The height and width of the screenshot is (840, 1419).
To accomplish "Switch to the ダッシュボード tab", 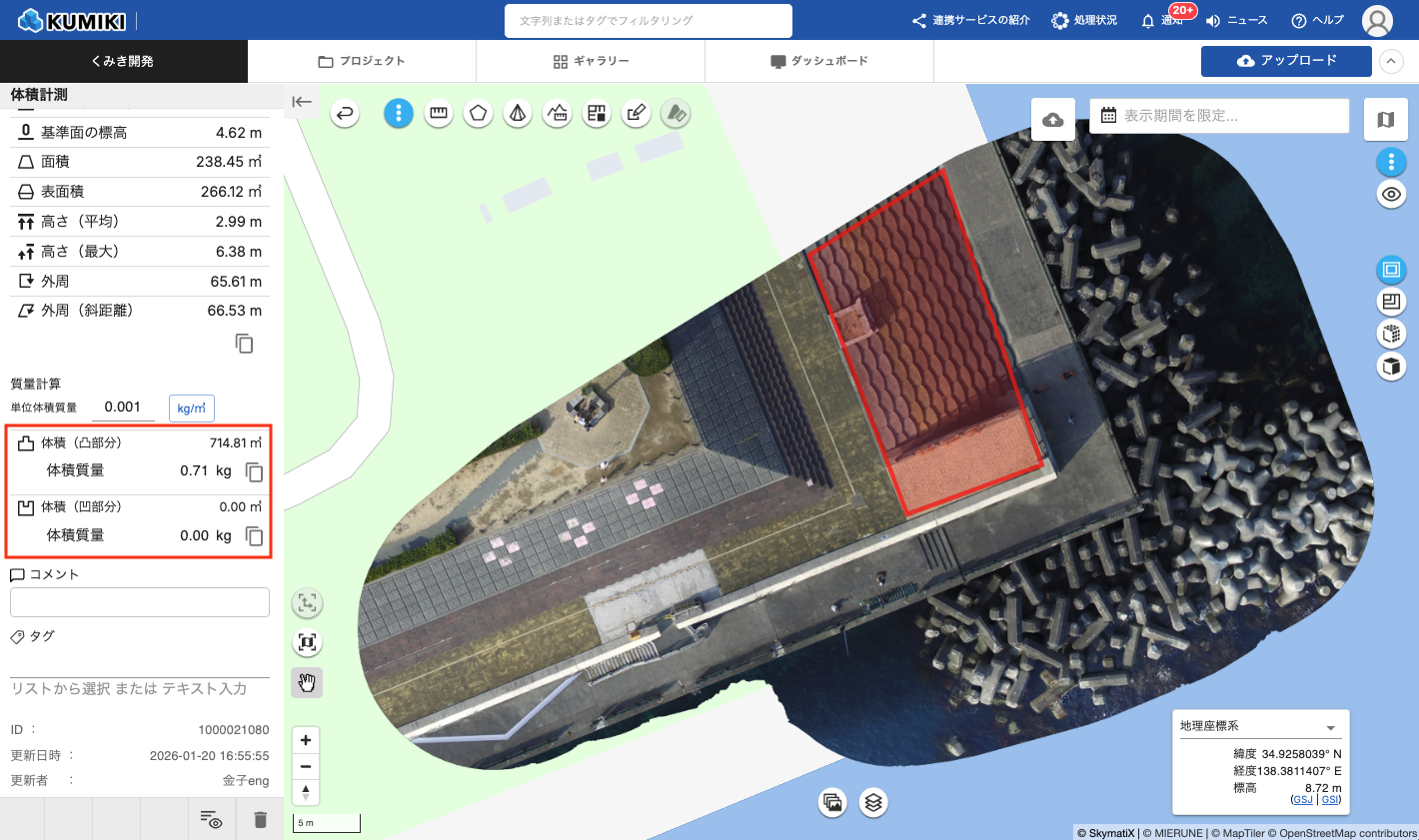I will tap(819, 61).
